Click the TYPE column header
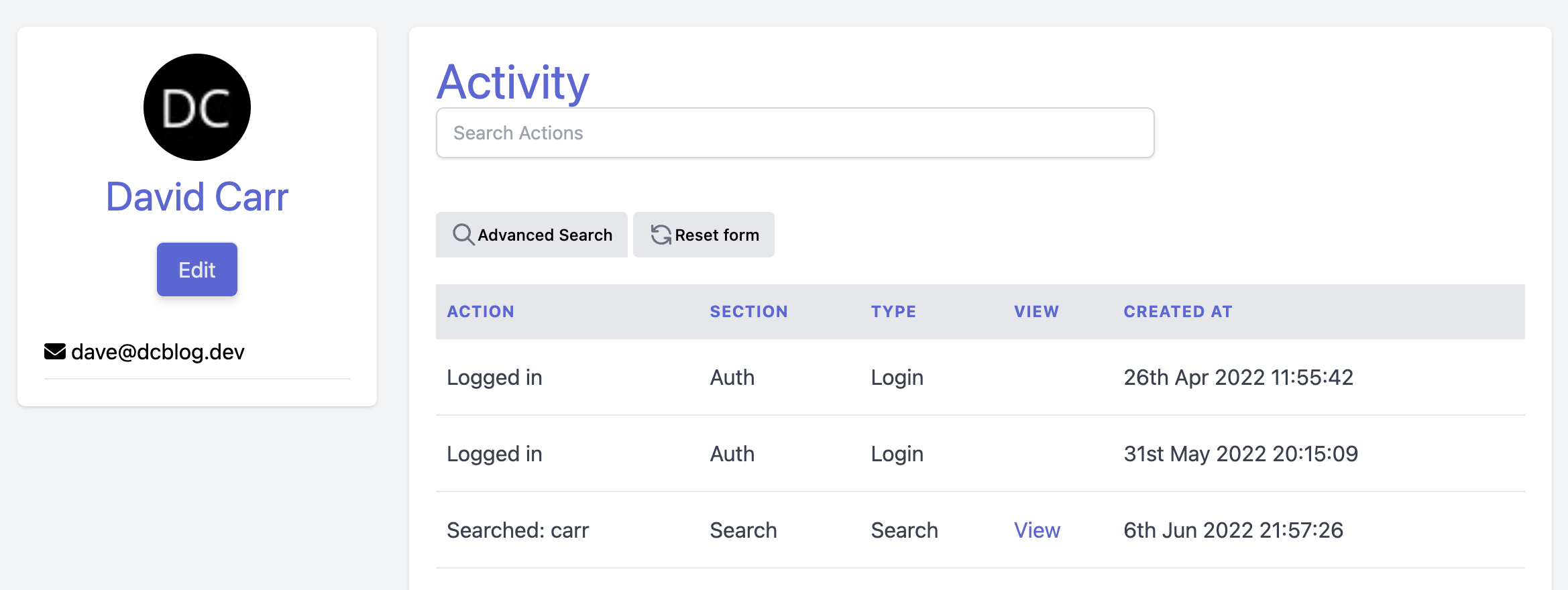This screenshot has width=1568, height=590. pyautogui.click(x=893, y=312)
